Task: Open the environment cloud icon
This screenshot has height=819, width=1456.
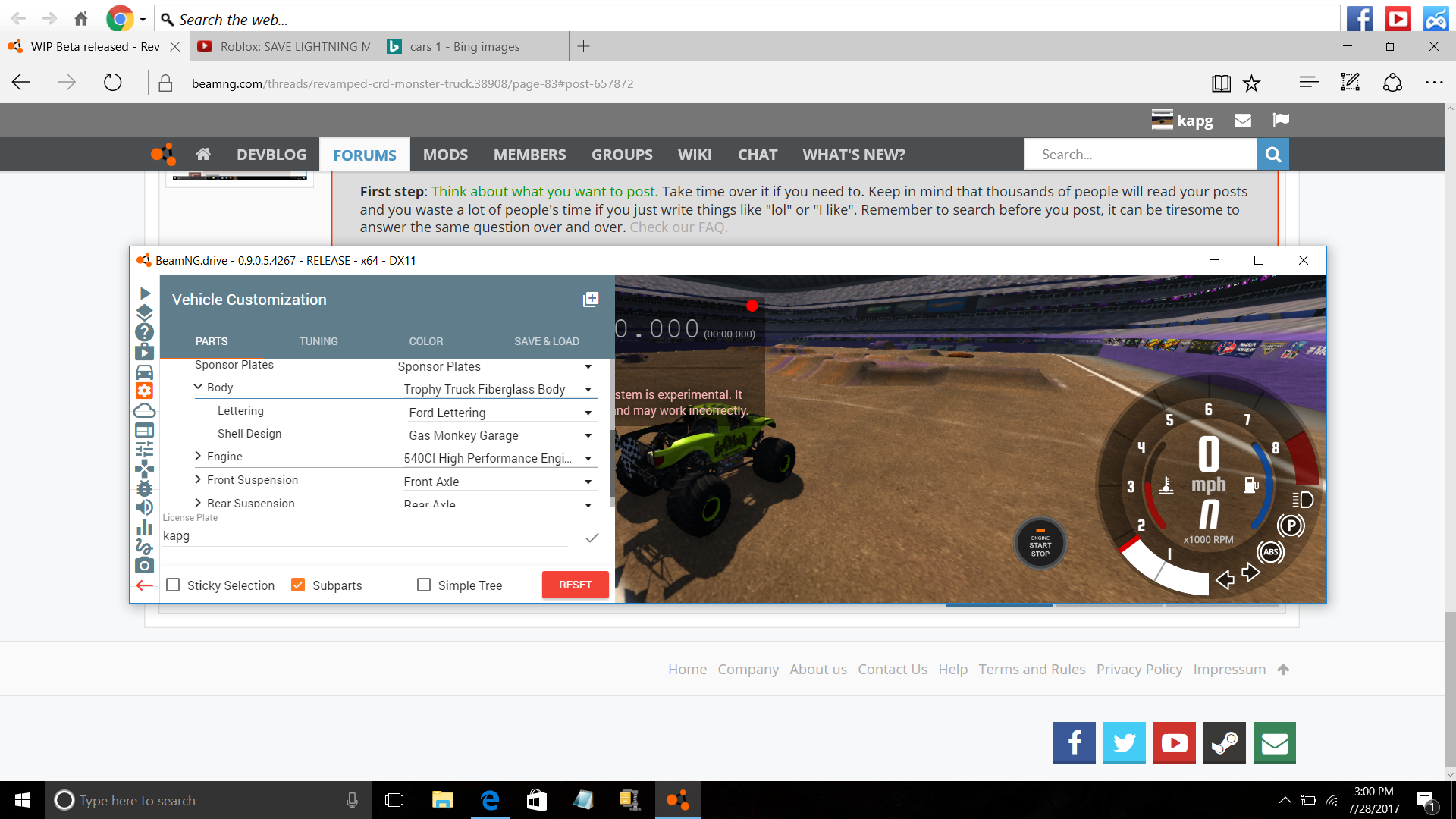Action: (145, 411)
